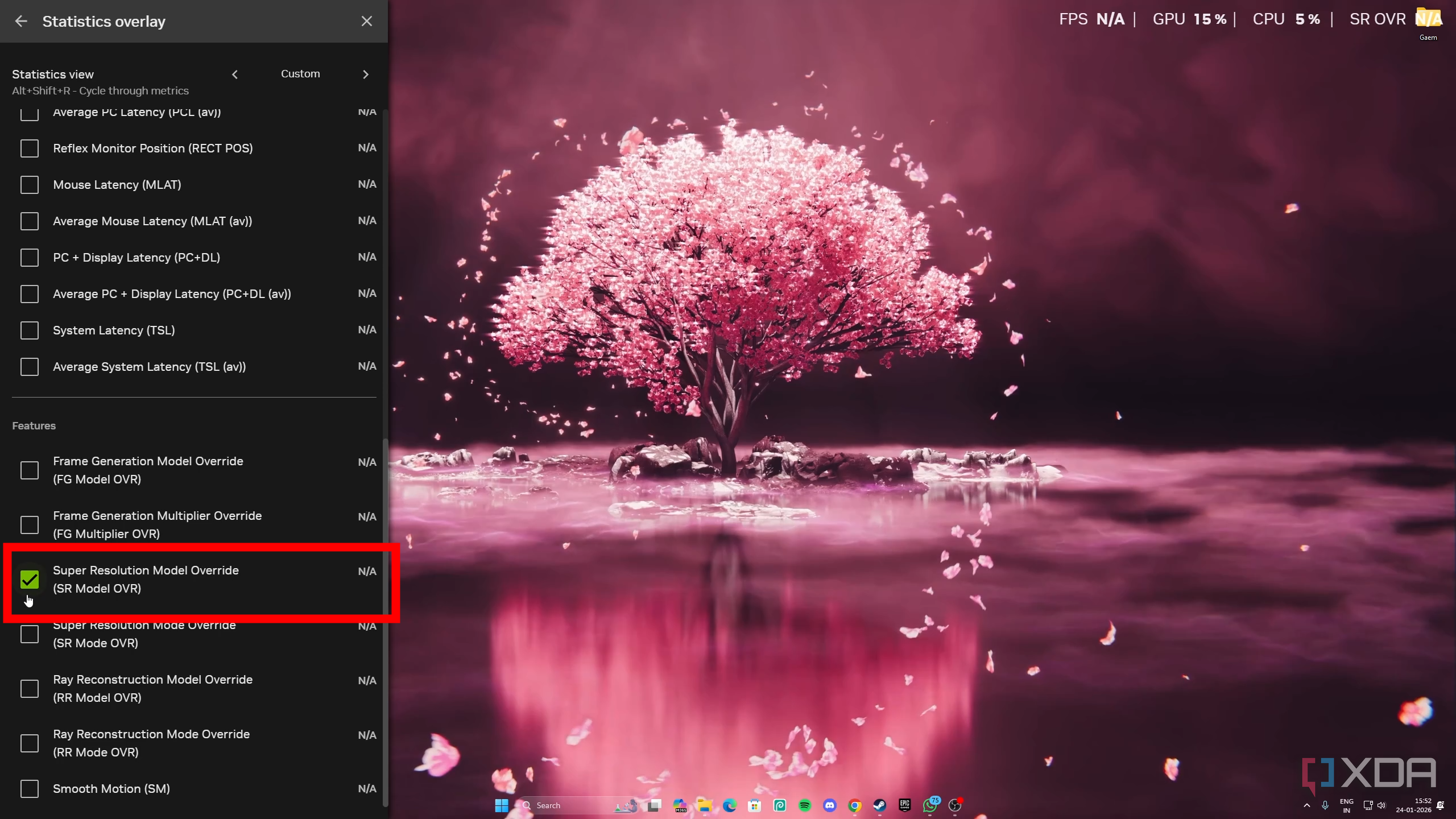Tick Ray Reconstruction Model Override
Image resolution: width=1456 pixels, height=819 pixels.
pyautogui.click(x=30, y=689)
